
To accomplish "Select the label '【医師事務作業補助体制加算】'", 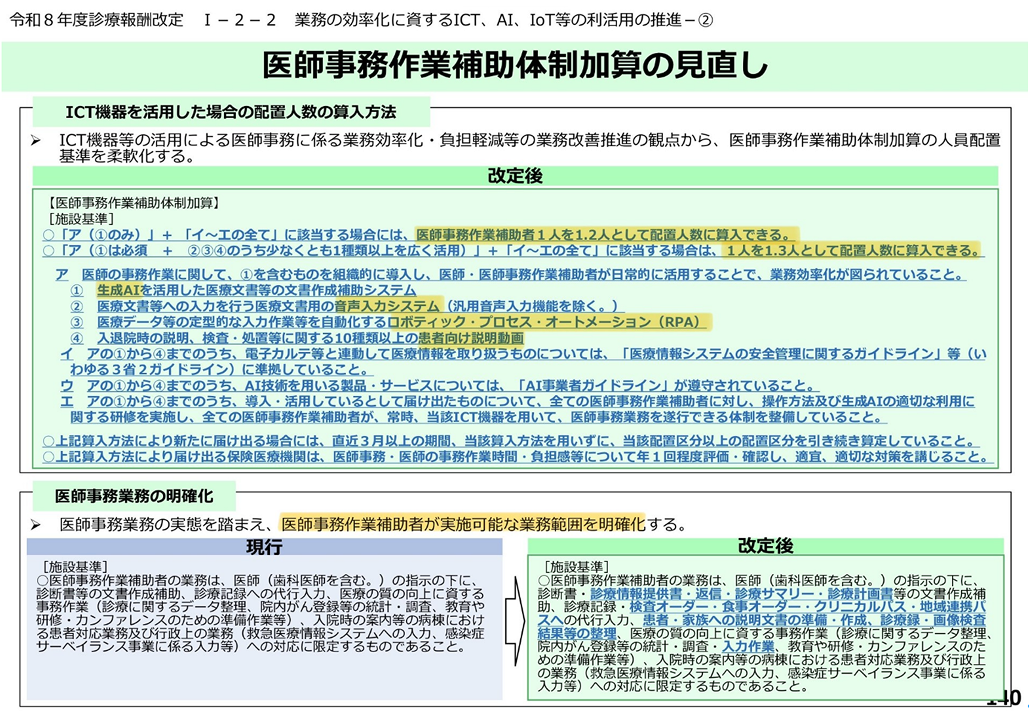I will [133, 203].
